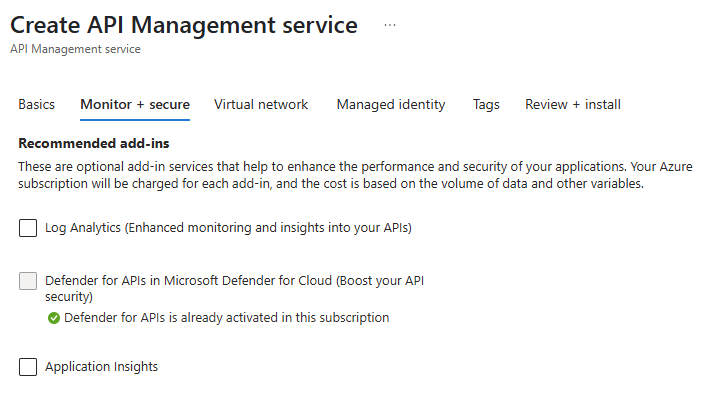Click the API Management service subtitle
This screenshot has height=407, width=722.
tap(75, 49)
